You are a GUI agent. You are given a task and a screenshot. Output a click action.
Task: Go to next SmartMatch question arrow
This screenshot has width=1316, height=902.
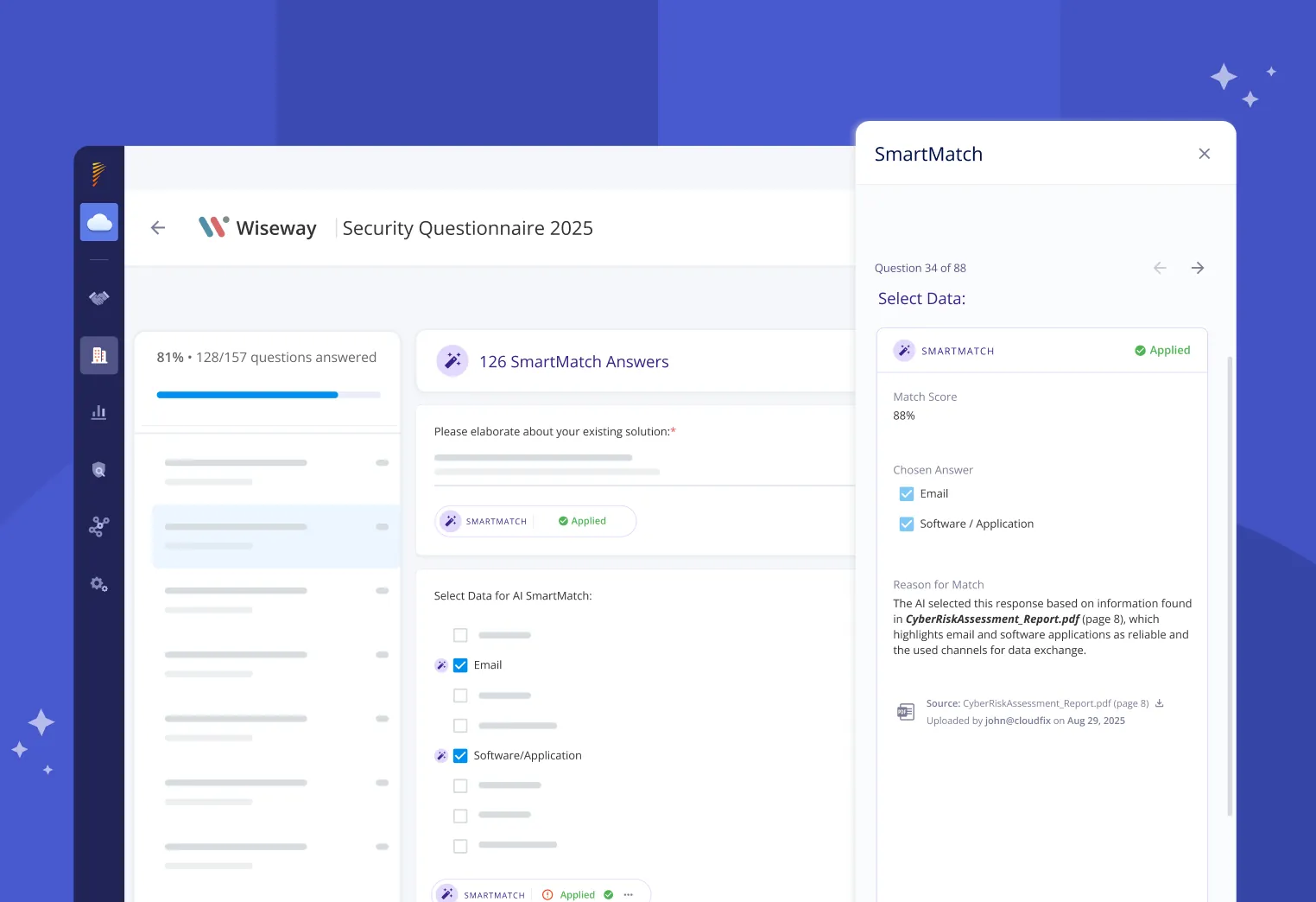[x=1198, y=268]
